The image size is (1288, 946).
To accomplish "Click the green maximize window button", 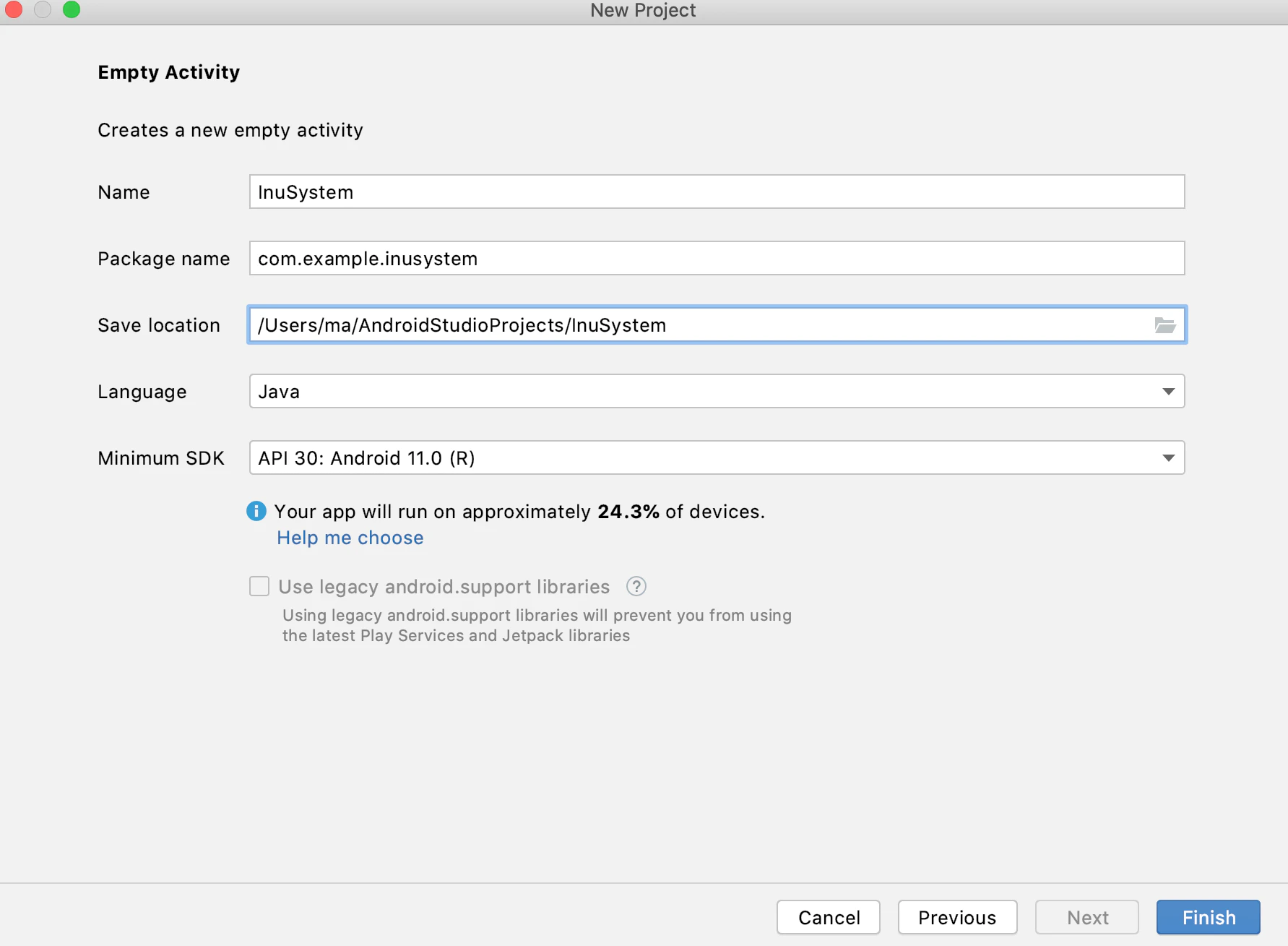I will 72,9.
